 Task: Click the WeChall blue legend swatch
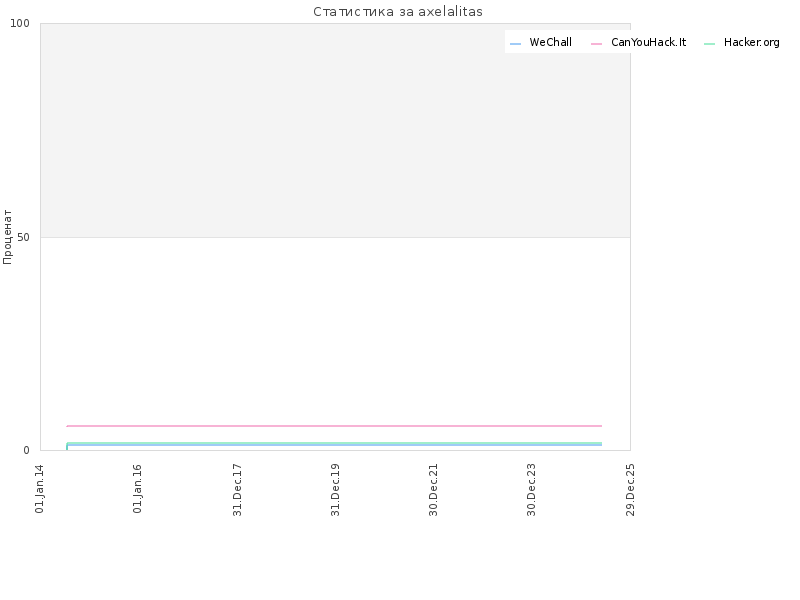point(515,44)
